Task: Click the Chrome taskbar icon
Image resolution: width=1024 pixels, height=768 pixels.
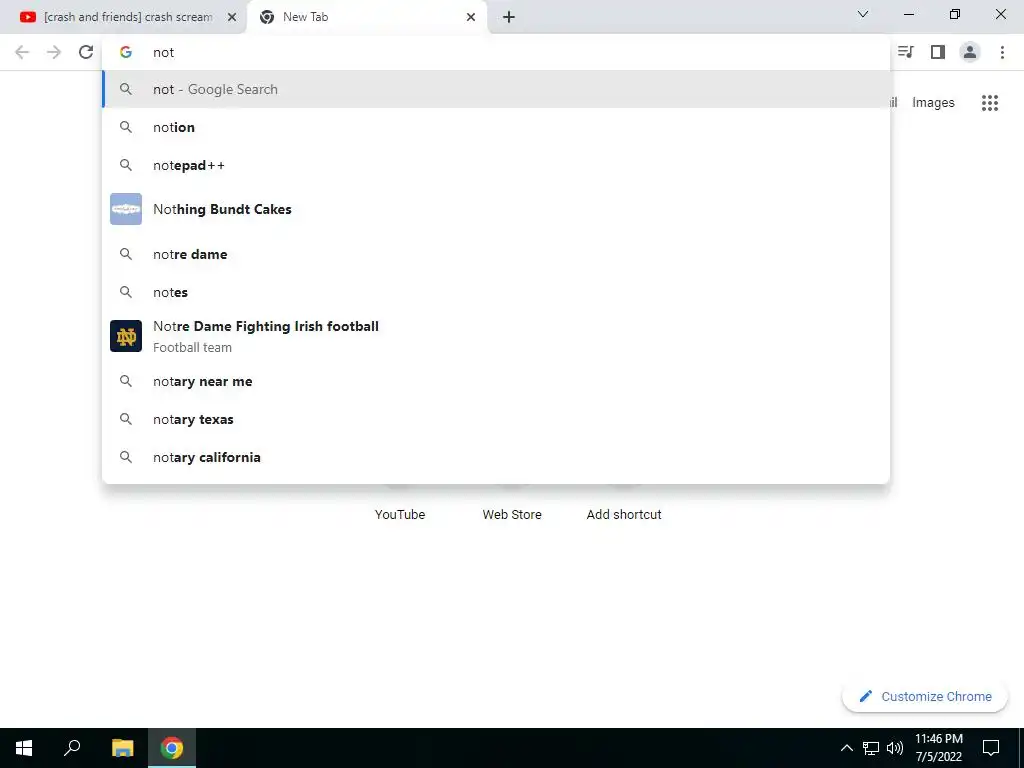Action: tap(172, 748)
